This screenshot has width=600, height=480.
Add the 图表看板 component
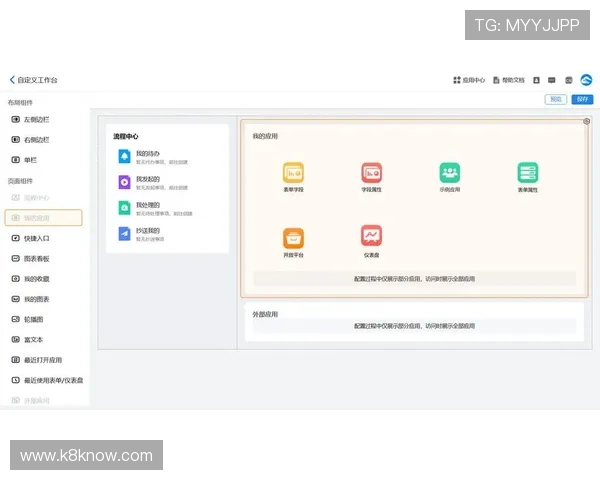tap(30, 258)
